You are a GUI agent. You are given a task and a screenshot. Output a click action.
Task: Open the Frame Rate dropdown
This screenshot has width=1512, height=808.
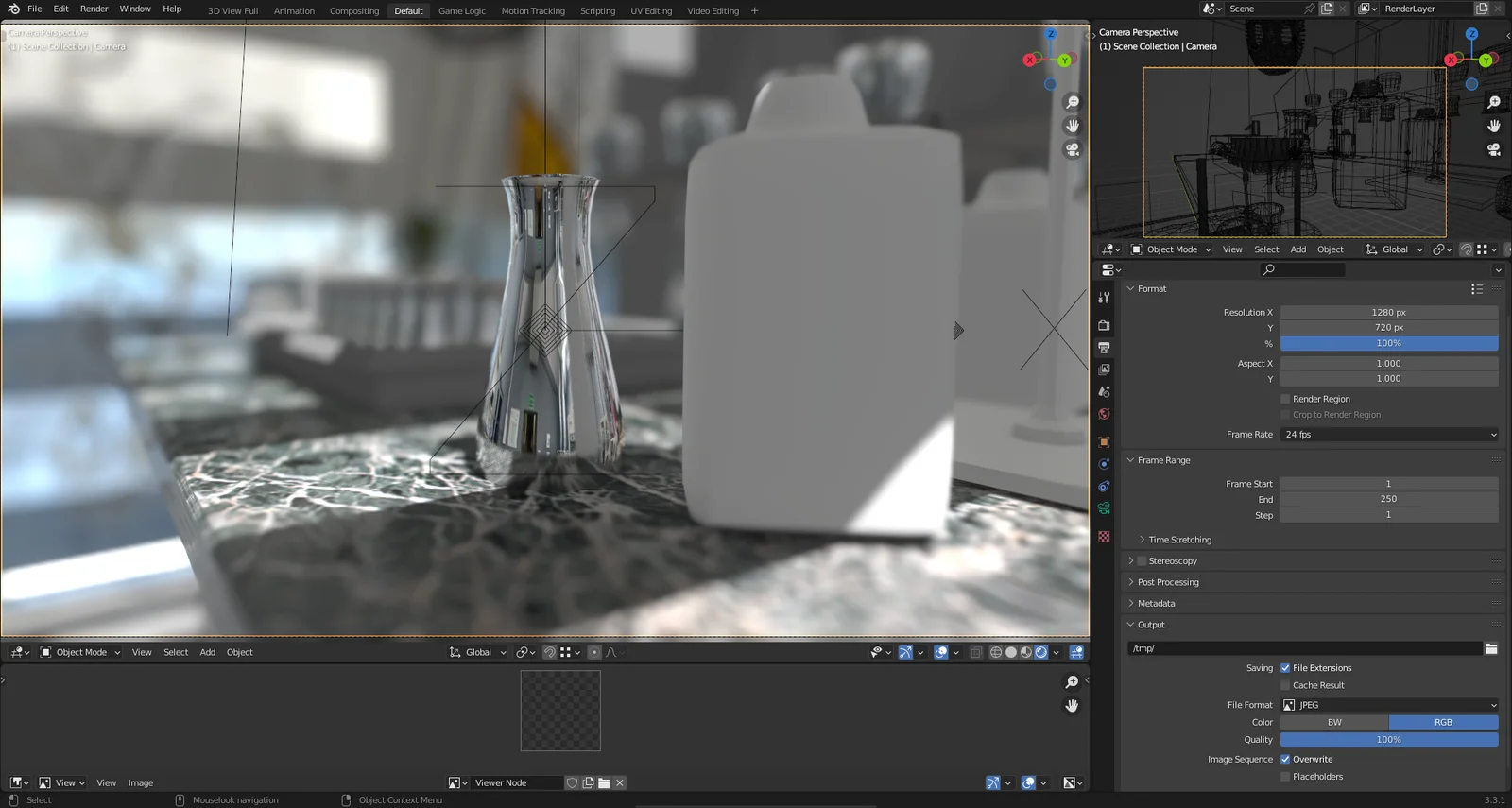[1389, 435]
